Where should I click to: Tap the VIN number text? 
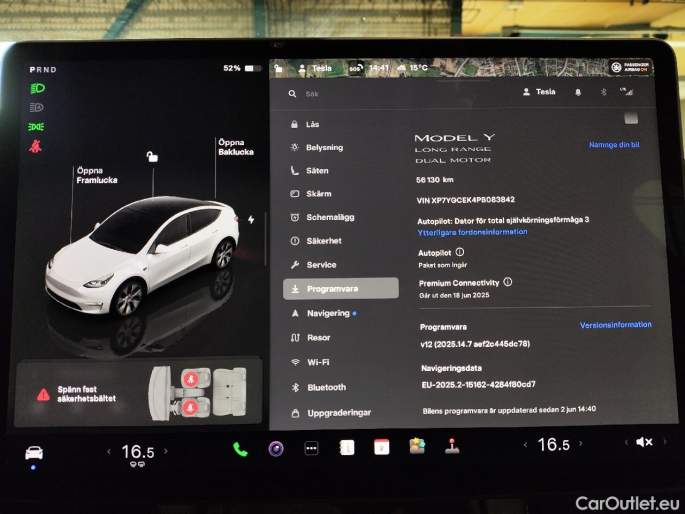(x=466, y=200)
